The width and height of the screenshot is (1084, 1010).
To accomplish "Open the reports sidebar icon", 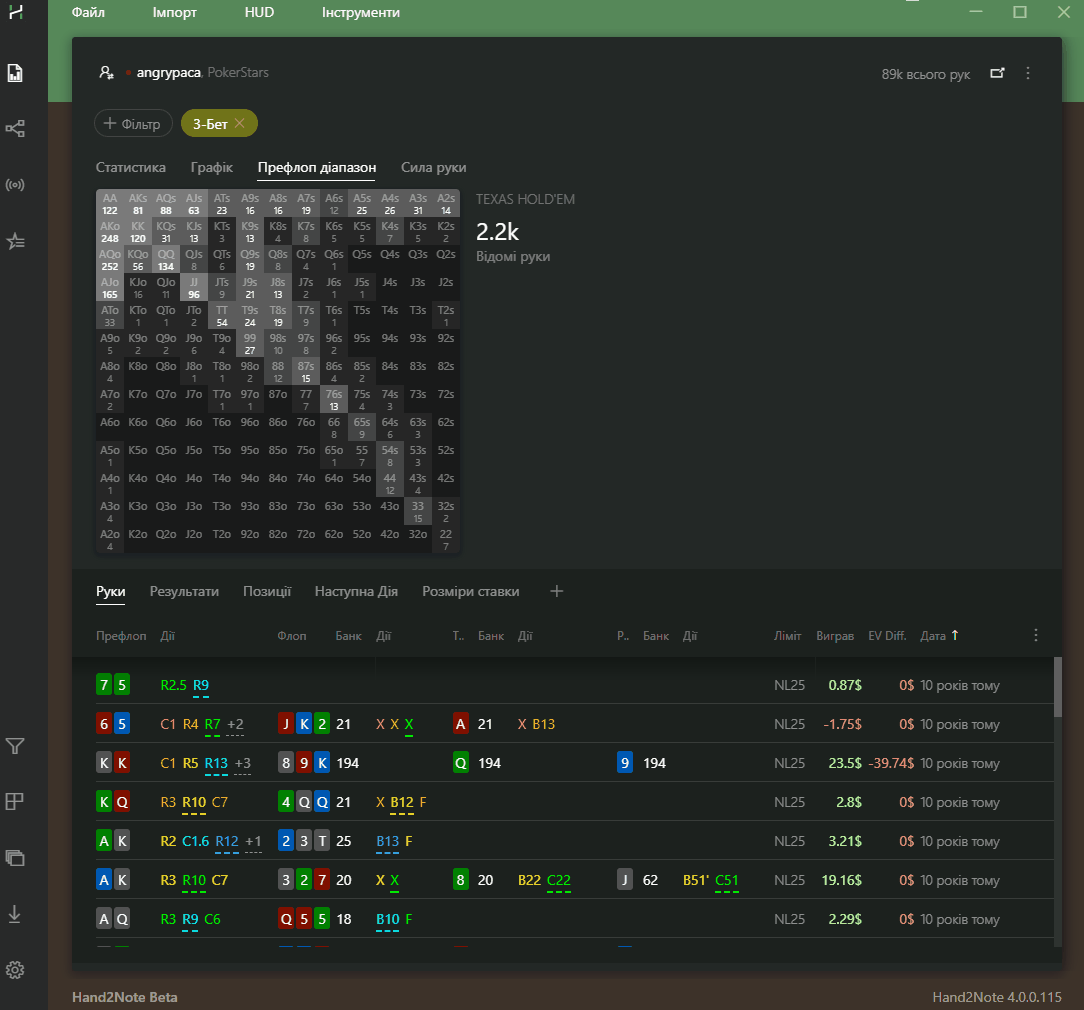I will point(15,73).
